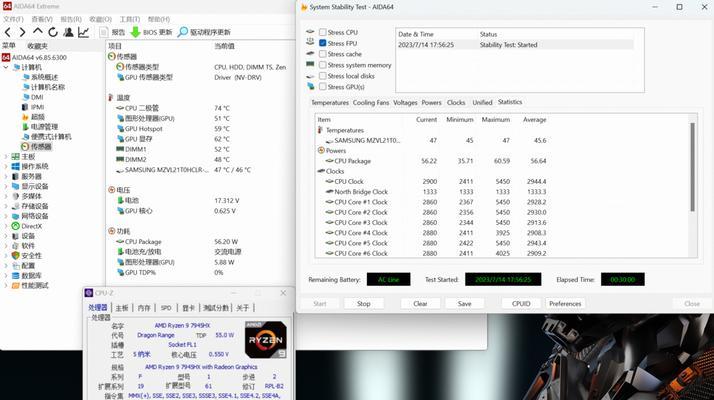The image size is (714, 400).
Task: Open the graph chart icon in toolbar
Action: coord(83,32)
